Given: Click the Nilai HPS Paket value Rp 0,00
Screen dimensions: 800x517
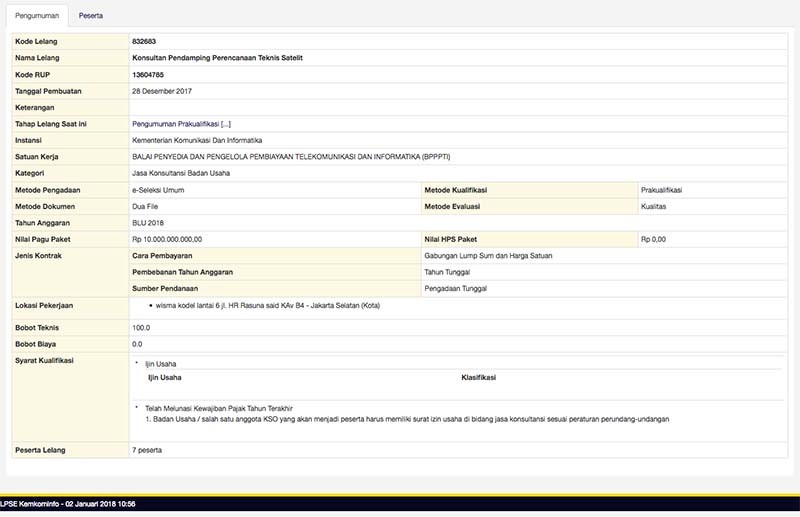Looking at the screenshot, I should point(654,239).
